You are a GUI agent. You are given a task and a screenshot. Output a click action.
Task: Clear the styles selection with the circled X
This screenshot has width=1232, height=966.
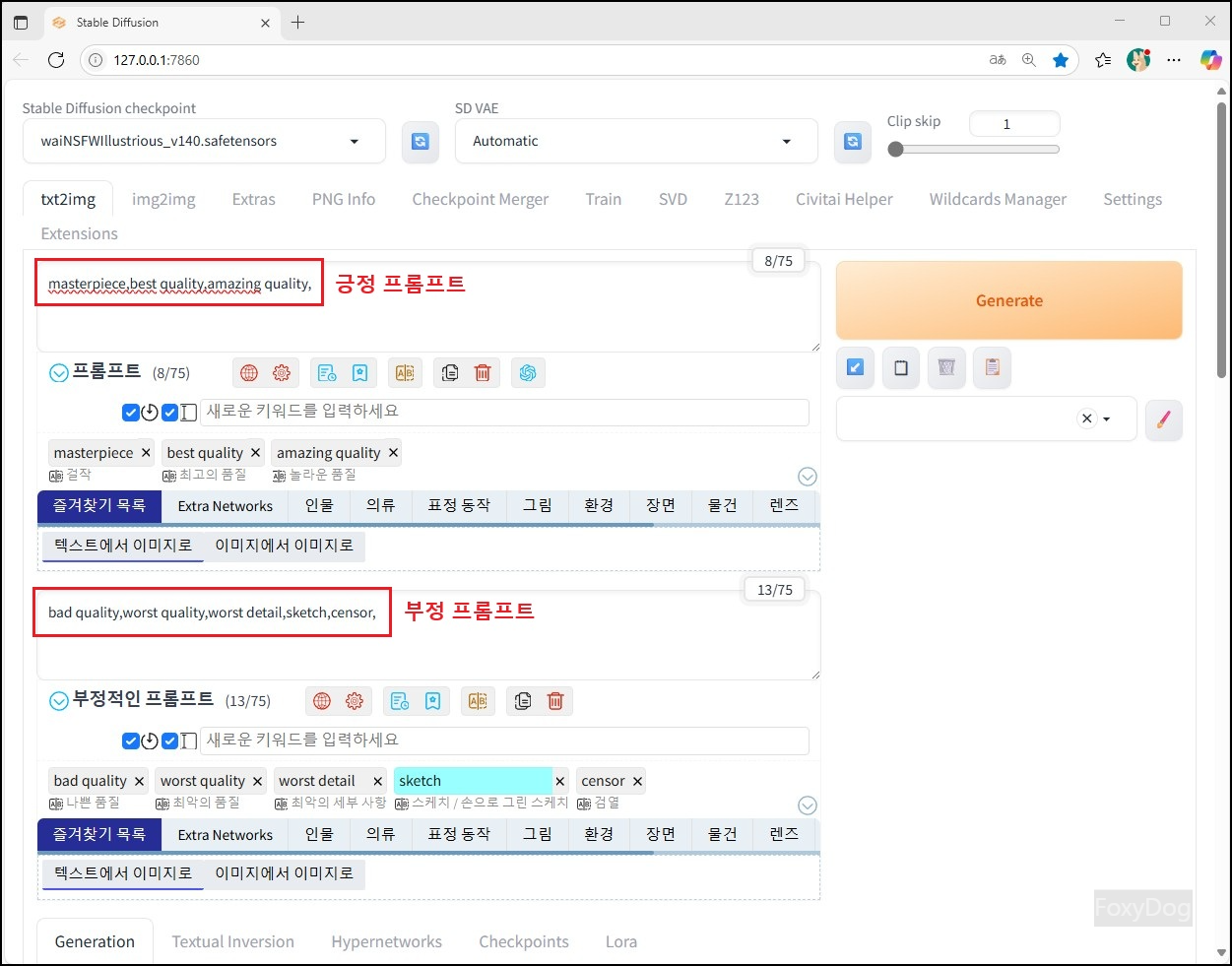click(x=1087, y=419)
